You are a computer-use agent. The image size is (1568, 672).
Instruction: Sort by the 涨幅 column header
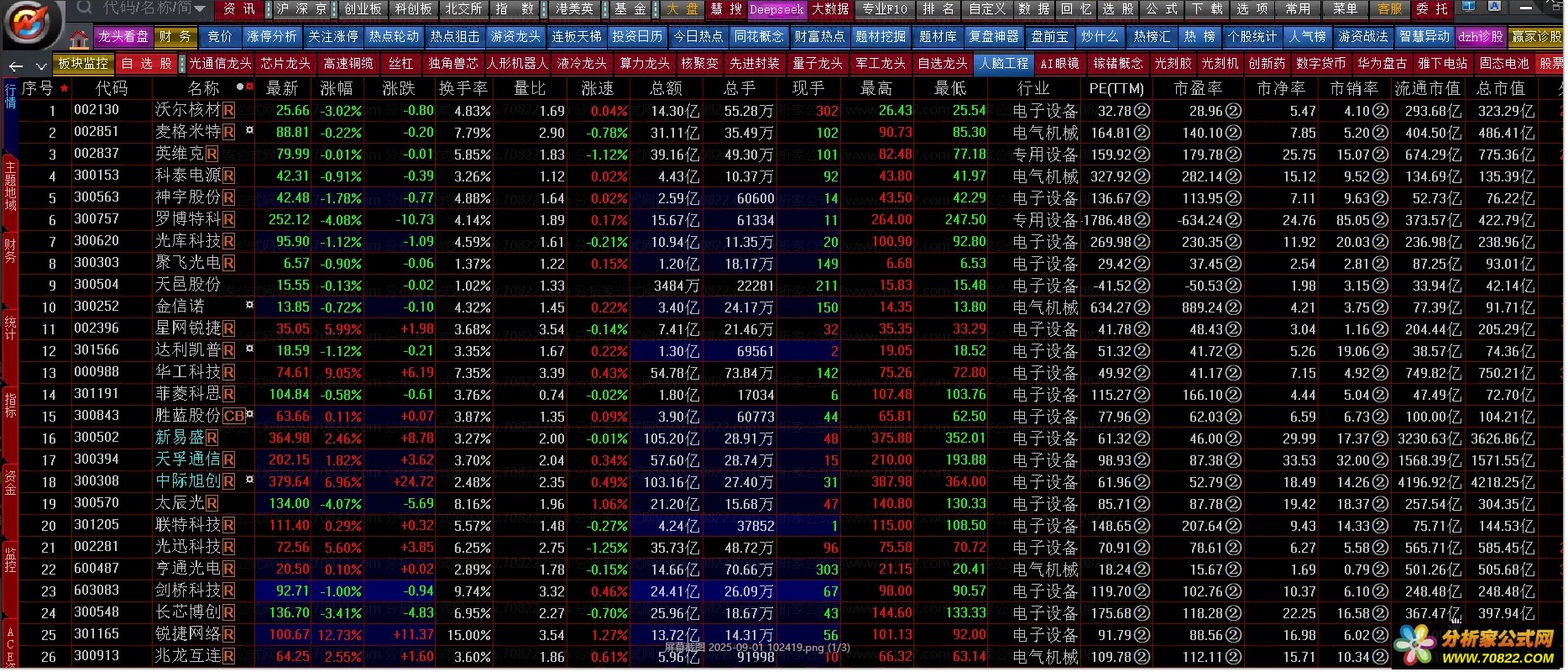[337, 88]
